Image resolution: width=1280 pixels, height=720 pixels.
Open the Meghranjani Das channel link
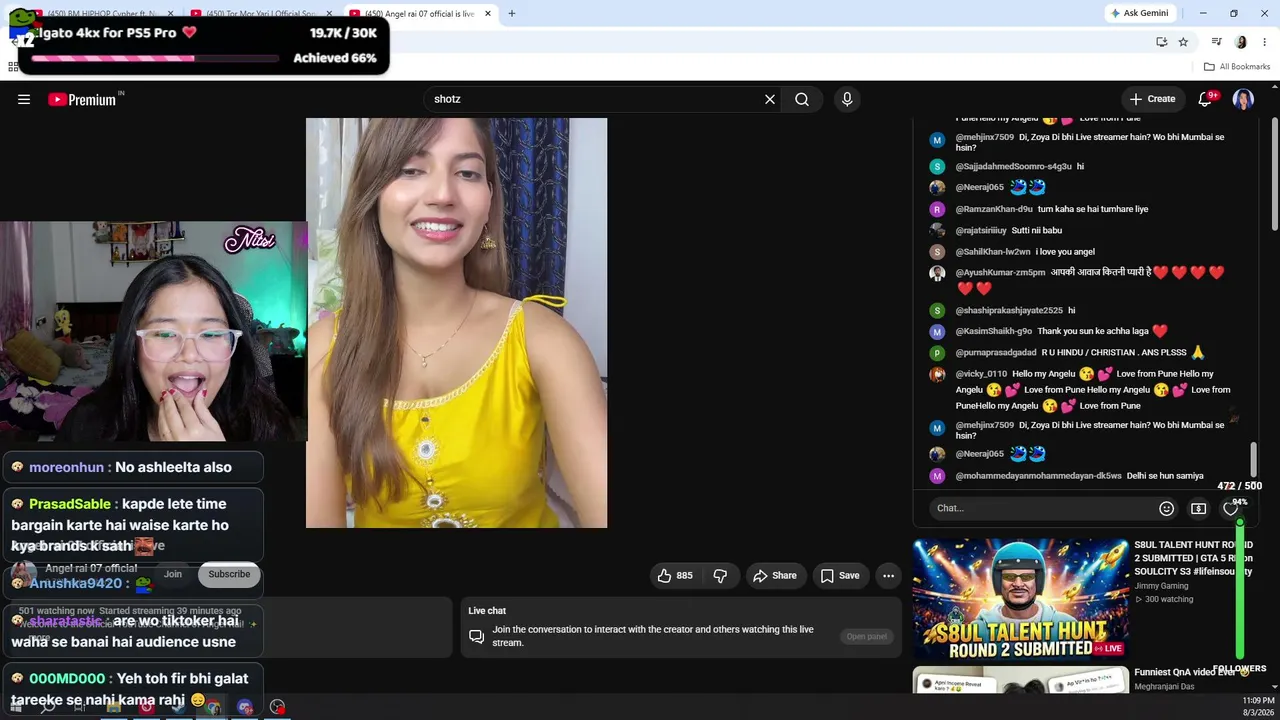click(1164, 687)
